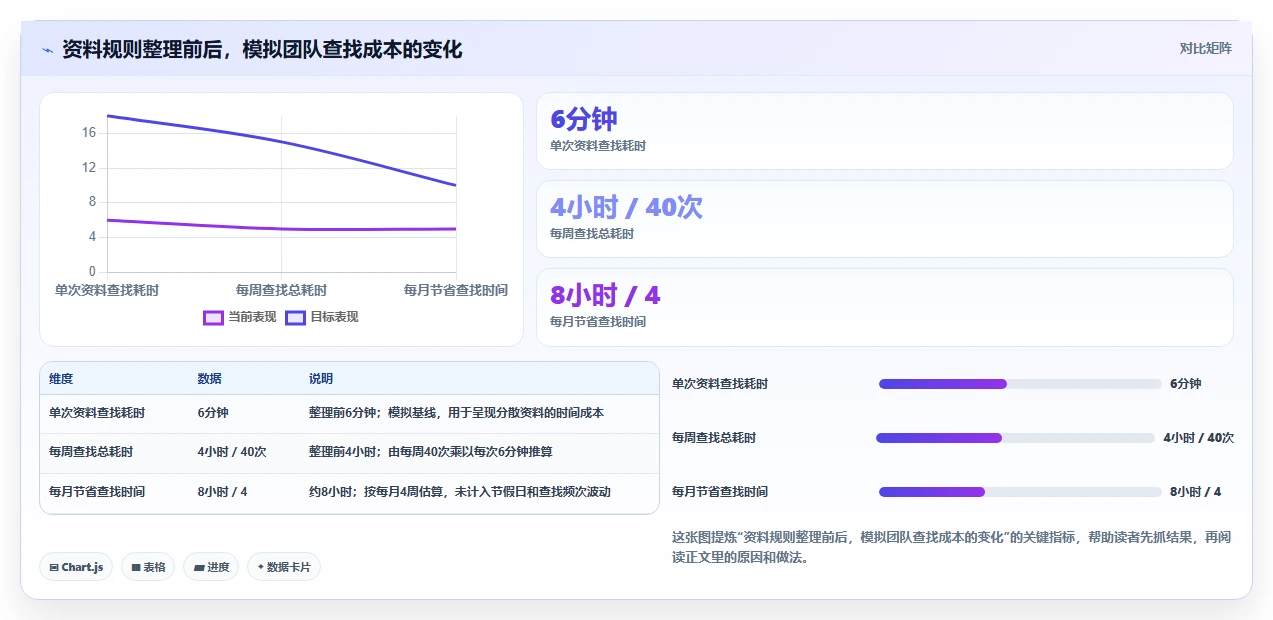Image resolution: width=1273 pixels, height=620 pixels.
Task: Click the purple 当前表现 line in chart
Action: (281, 228)
